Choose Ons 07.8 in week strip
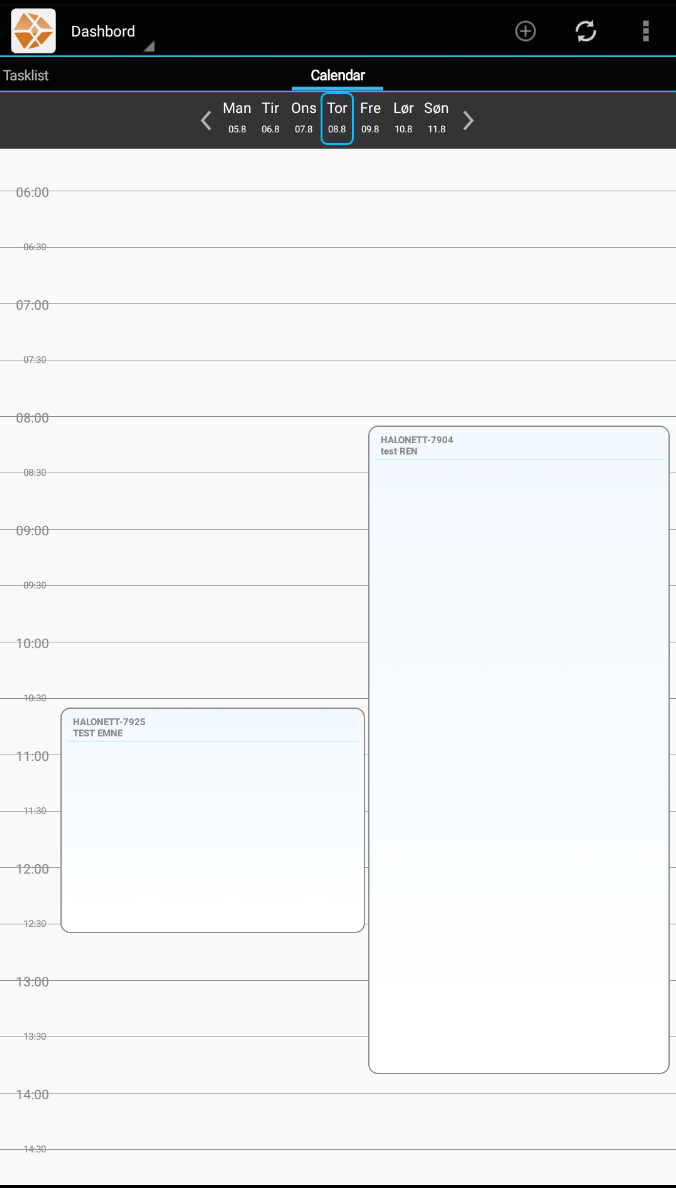Viewport: 676px width, 1188px height. point(304,118)
